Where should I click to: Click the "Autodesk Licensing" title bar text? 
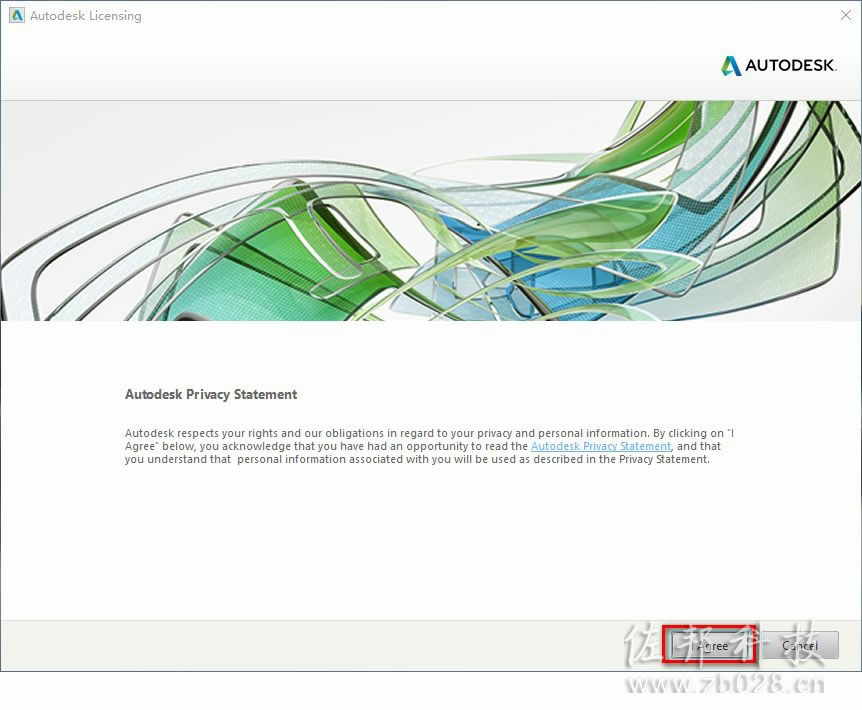pyautogui.click(x=86, y=16)
